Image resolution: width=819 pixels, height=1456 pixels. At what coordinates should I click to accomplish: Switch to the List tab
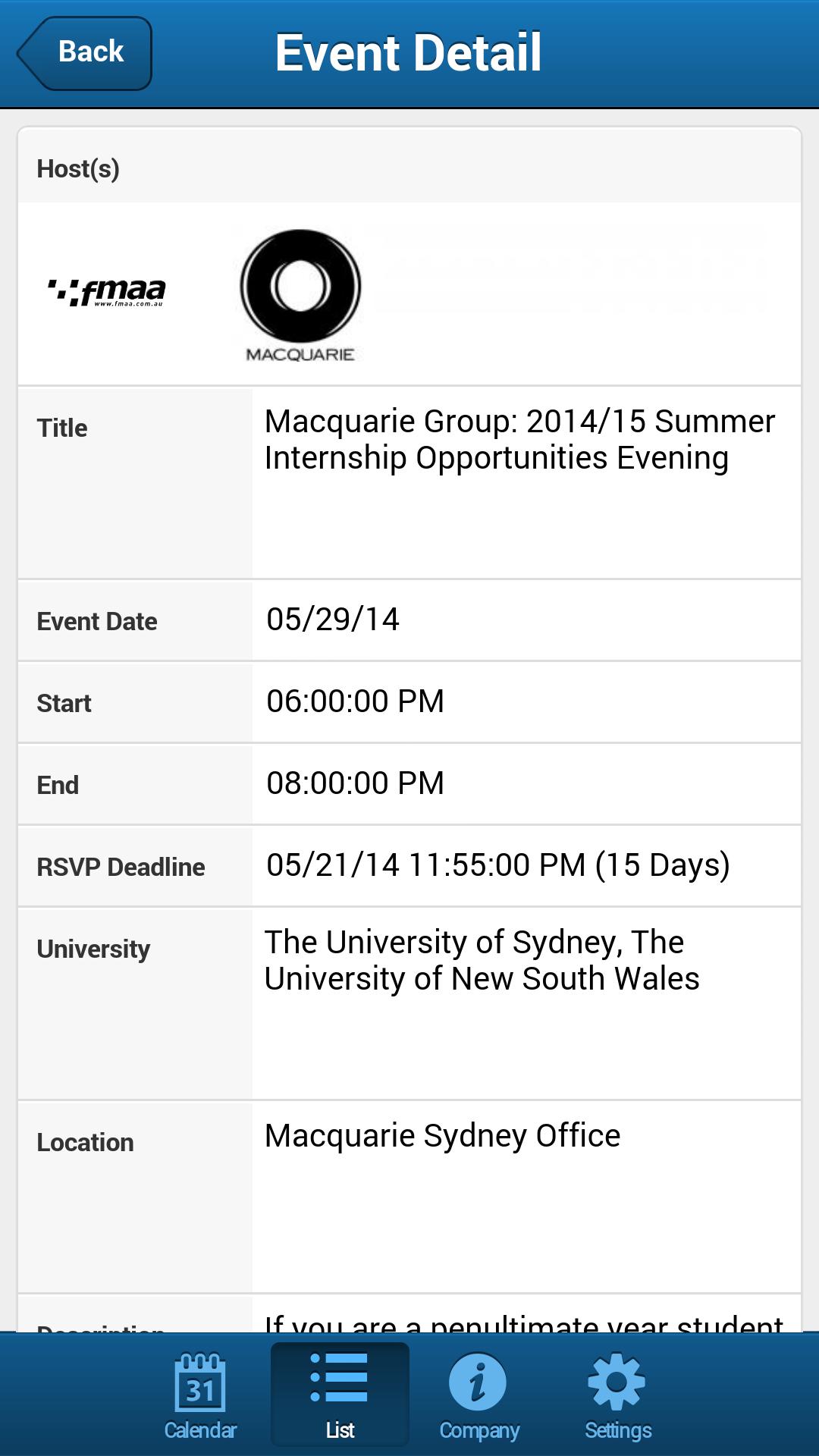coord(340,1394)
